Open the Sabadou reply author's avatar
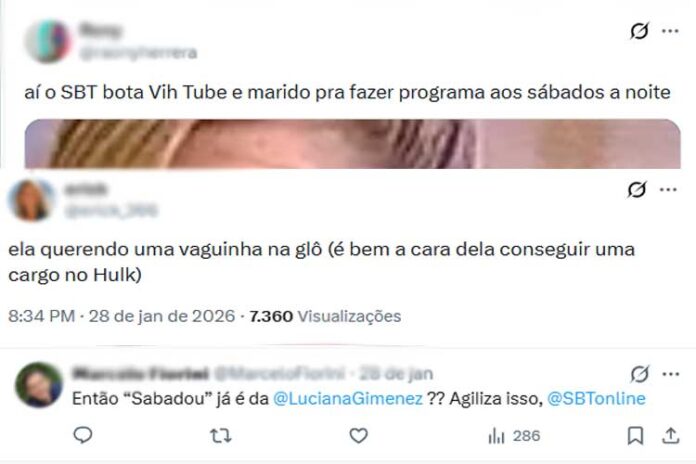This screenshot has height=464, width=696. [39, 385]
